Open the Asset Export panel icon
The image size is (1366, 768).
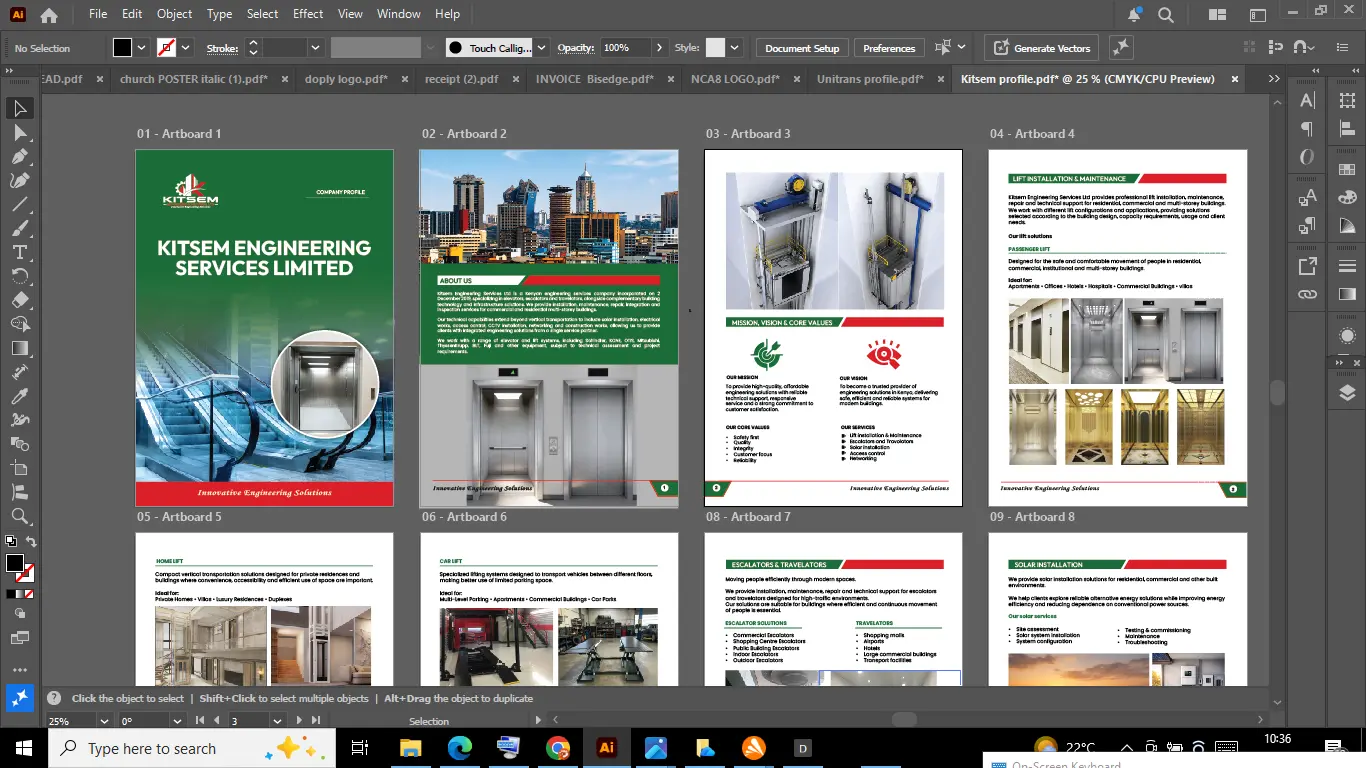(x=1307, y=265)
